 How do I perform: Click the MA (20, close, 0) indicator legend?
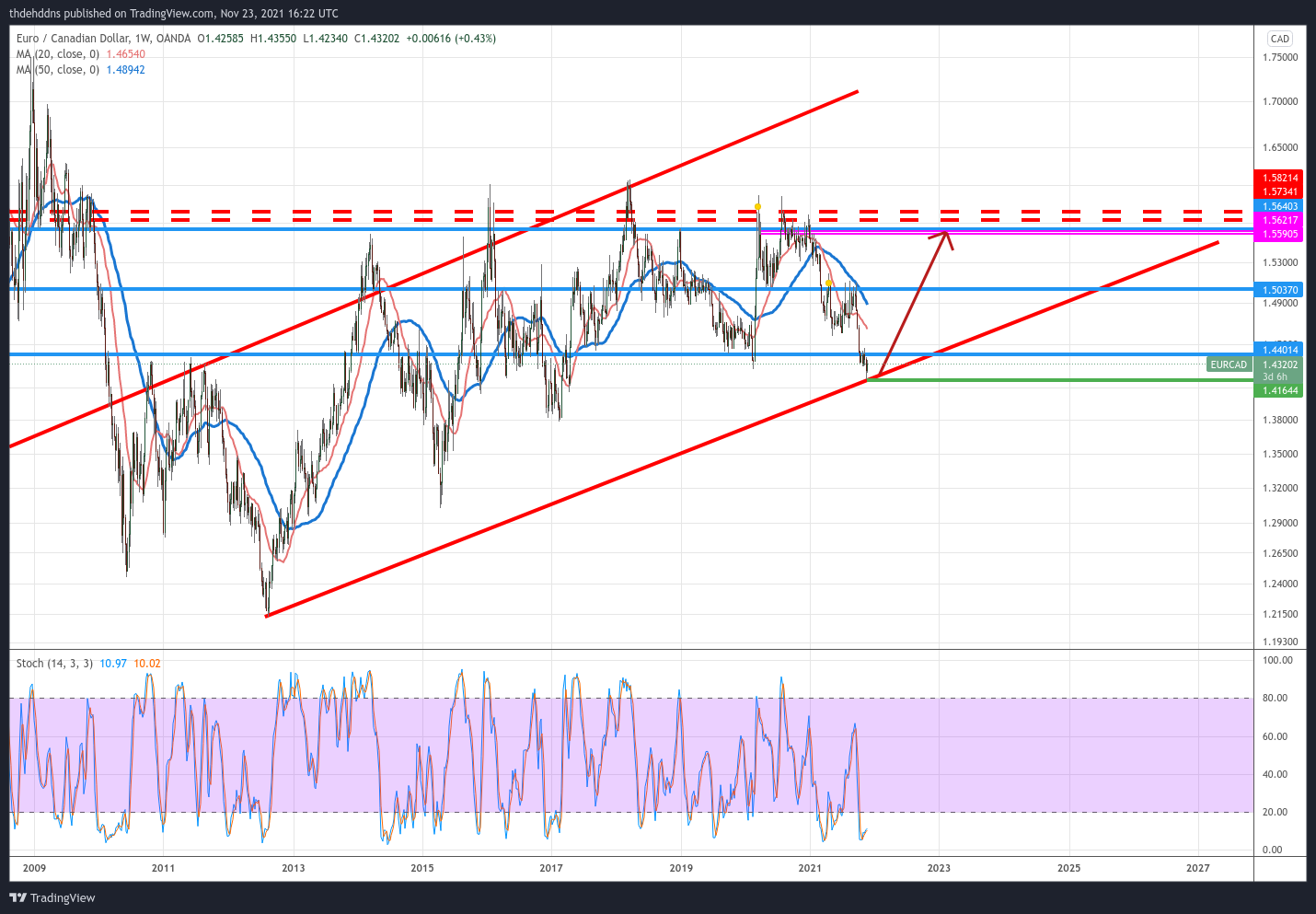[x=58, y=54]
